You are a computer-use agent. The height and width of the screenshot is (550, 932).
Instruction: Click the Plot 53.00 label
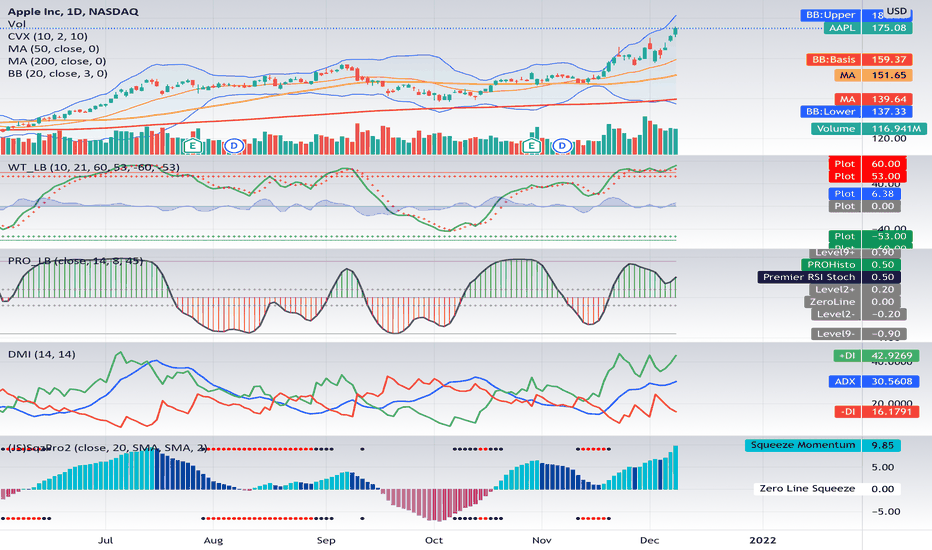click(x=867, y=176)
